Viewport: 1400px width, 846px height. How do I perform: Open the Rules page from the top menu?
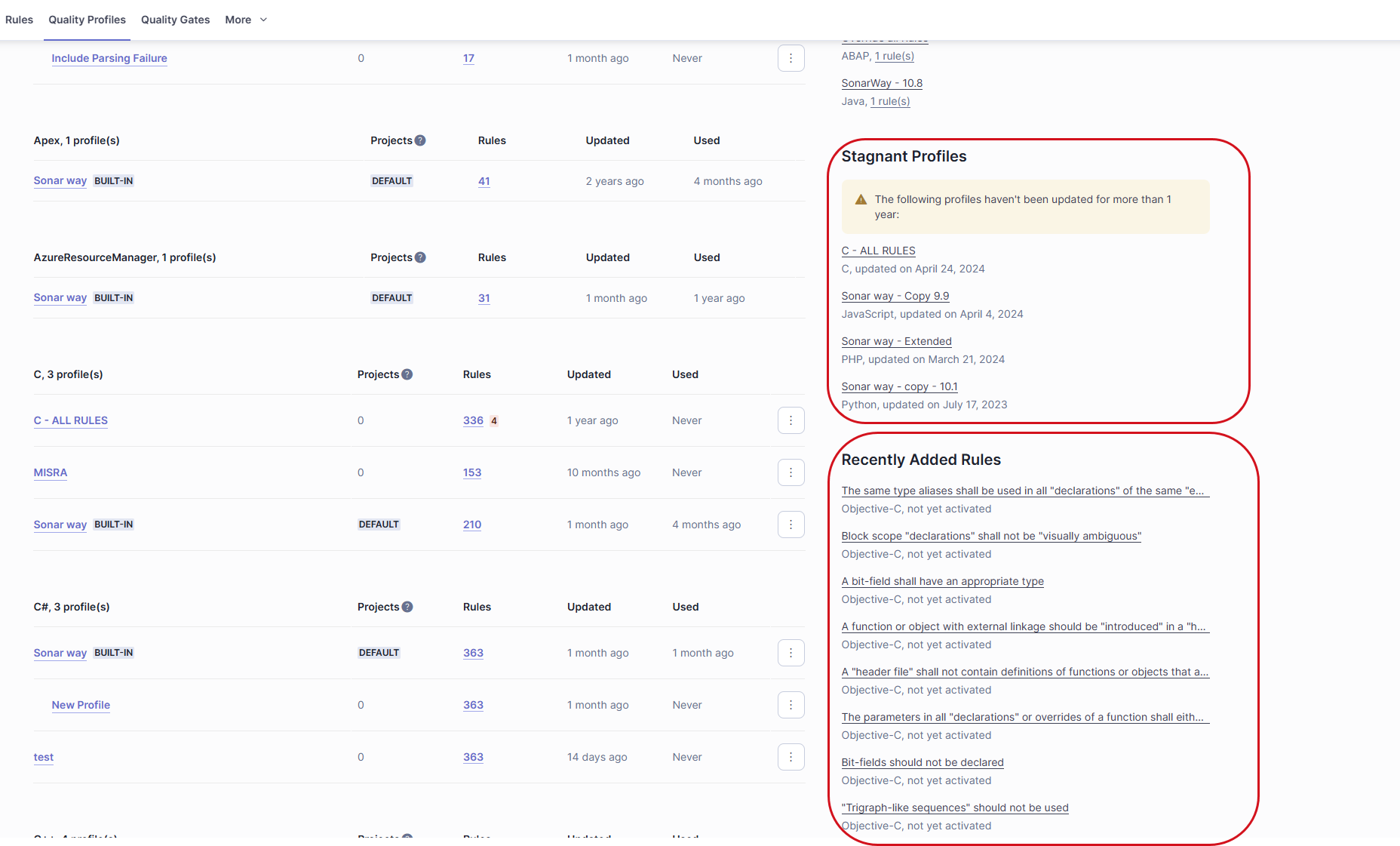tap(19, 20)
